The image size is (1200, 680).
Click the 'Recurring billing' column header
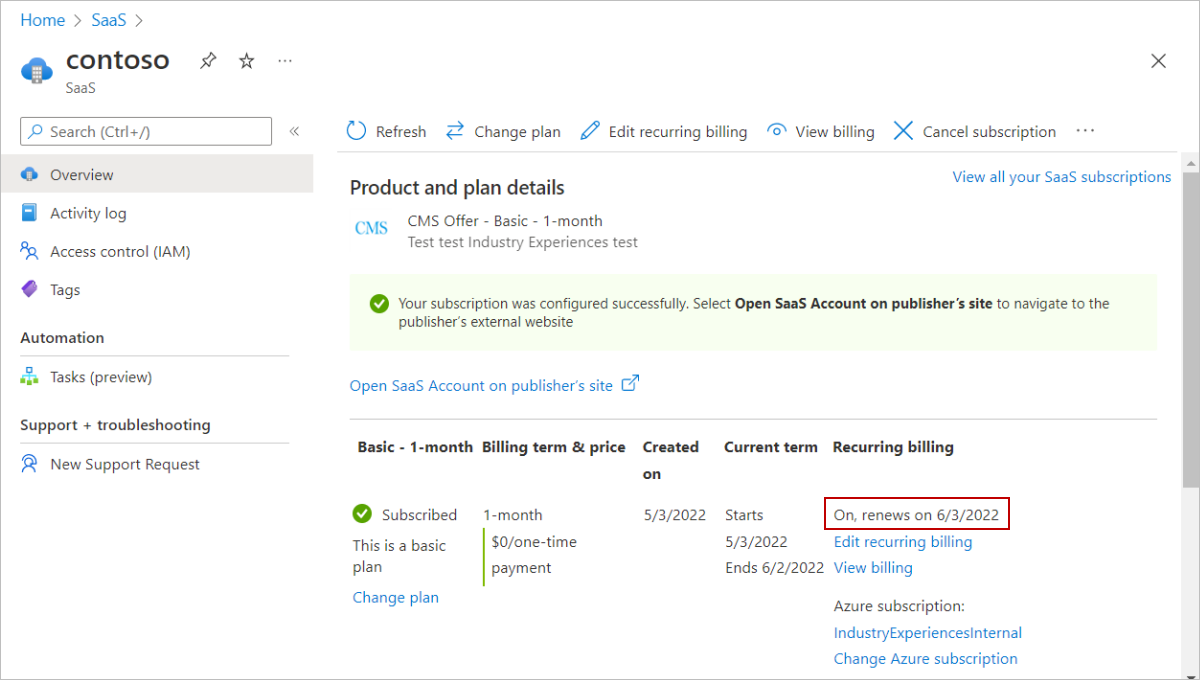point(893,447)
